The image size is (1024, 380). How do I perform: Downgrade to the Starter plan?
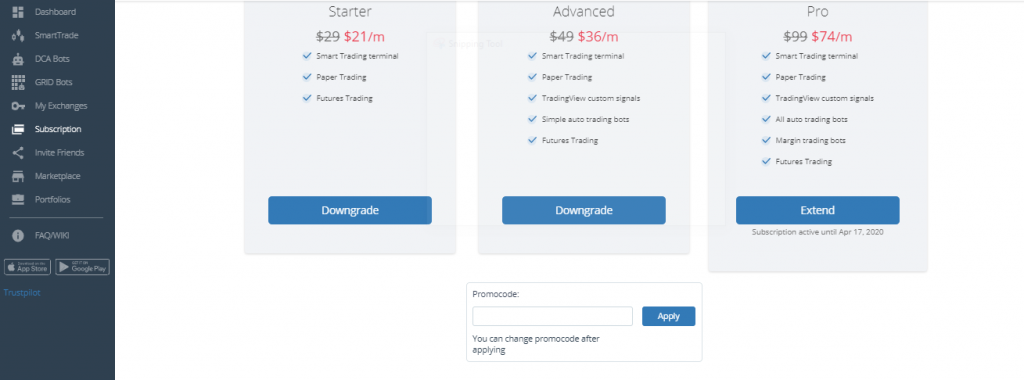click(x=350, y=210)
